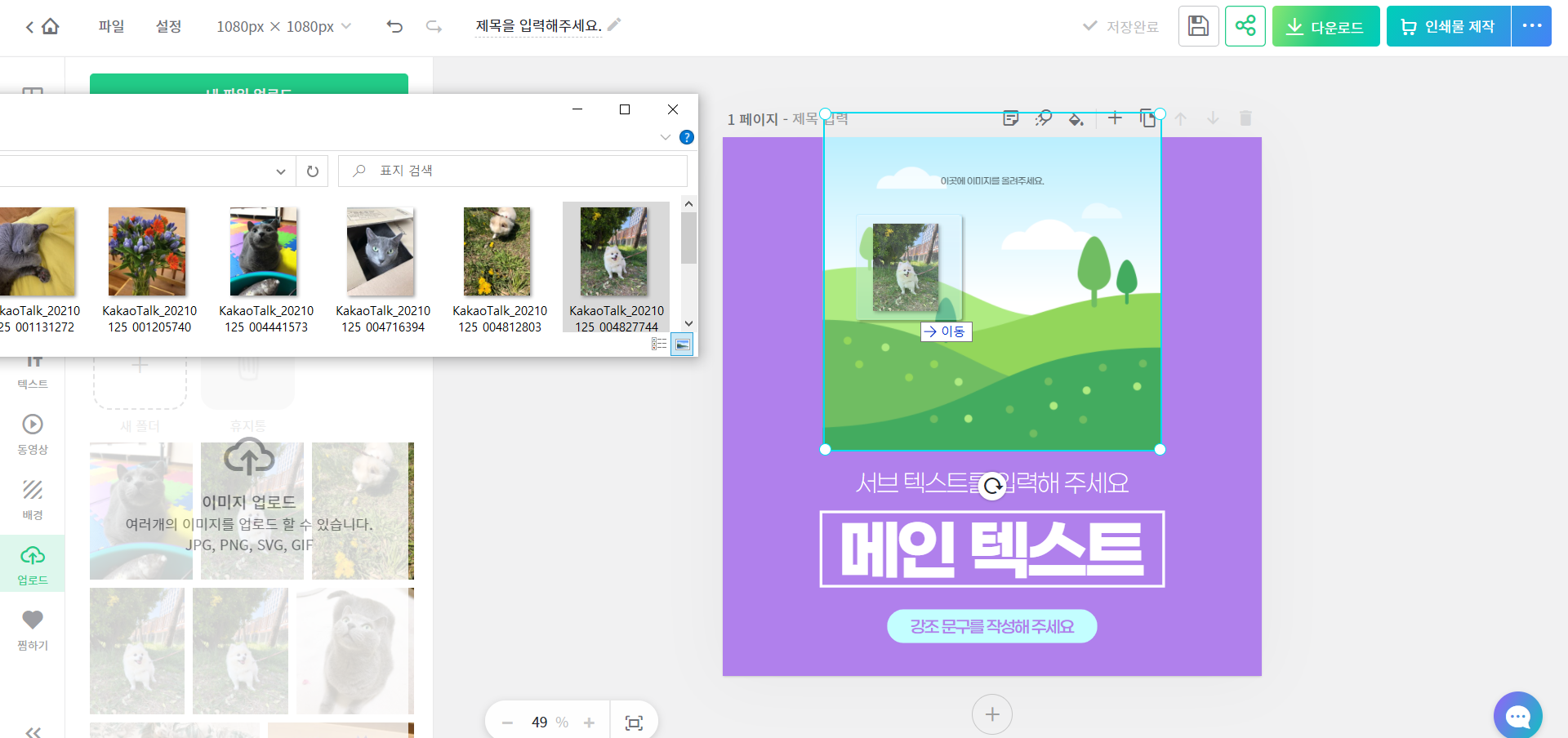Click the zoom percentage value 49
1568x738 pixels.
click(539, 722)
